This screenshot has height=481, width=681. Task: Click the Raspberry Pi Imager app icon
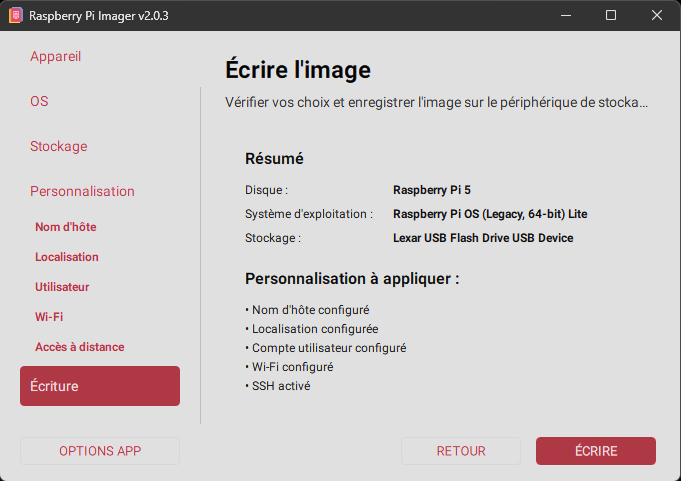[x=16, y=16]
